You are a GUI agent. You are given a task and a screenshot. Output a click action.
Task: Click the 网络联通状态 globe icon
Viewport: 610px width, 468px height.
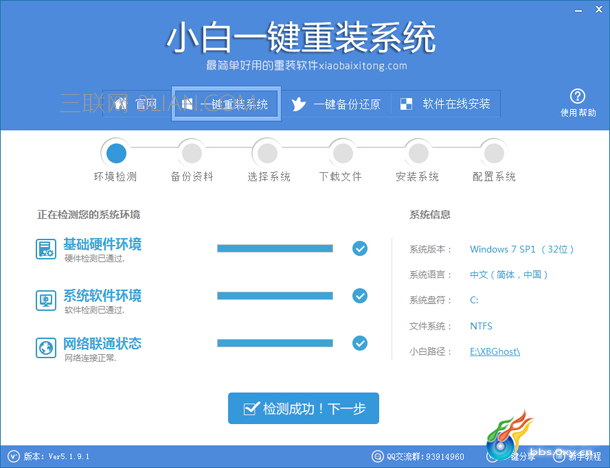[46, 347]
